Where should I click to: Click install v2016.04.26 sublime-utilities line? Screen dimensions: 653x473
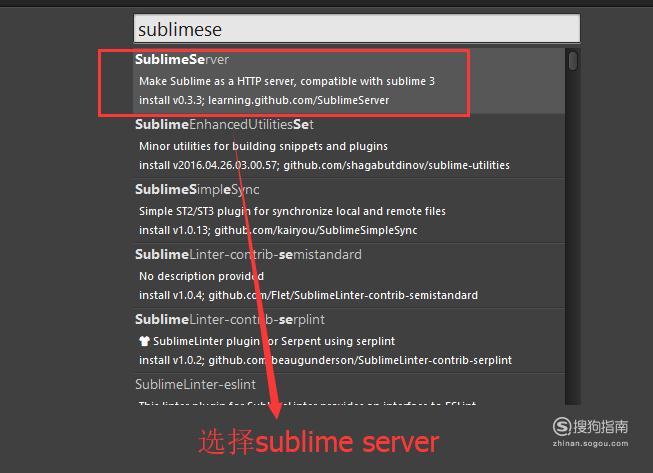(x=324, y=165)
